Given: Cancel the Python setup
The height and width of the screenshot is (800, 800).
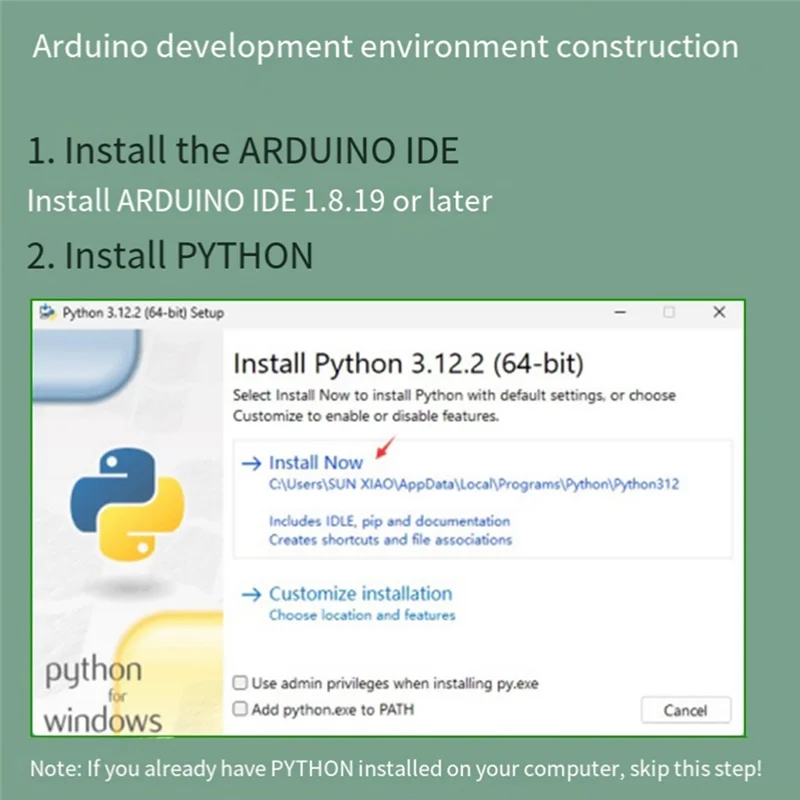Looking at the screenshot, I should [x=685, y=710].
